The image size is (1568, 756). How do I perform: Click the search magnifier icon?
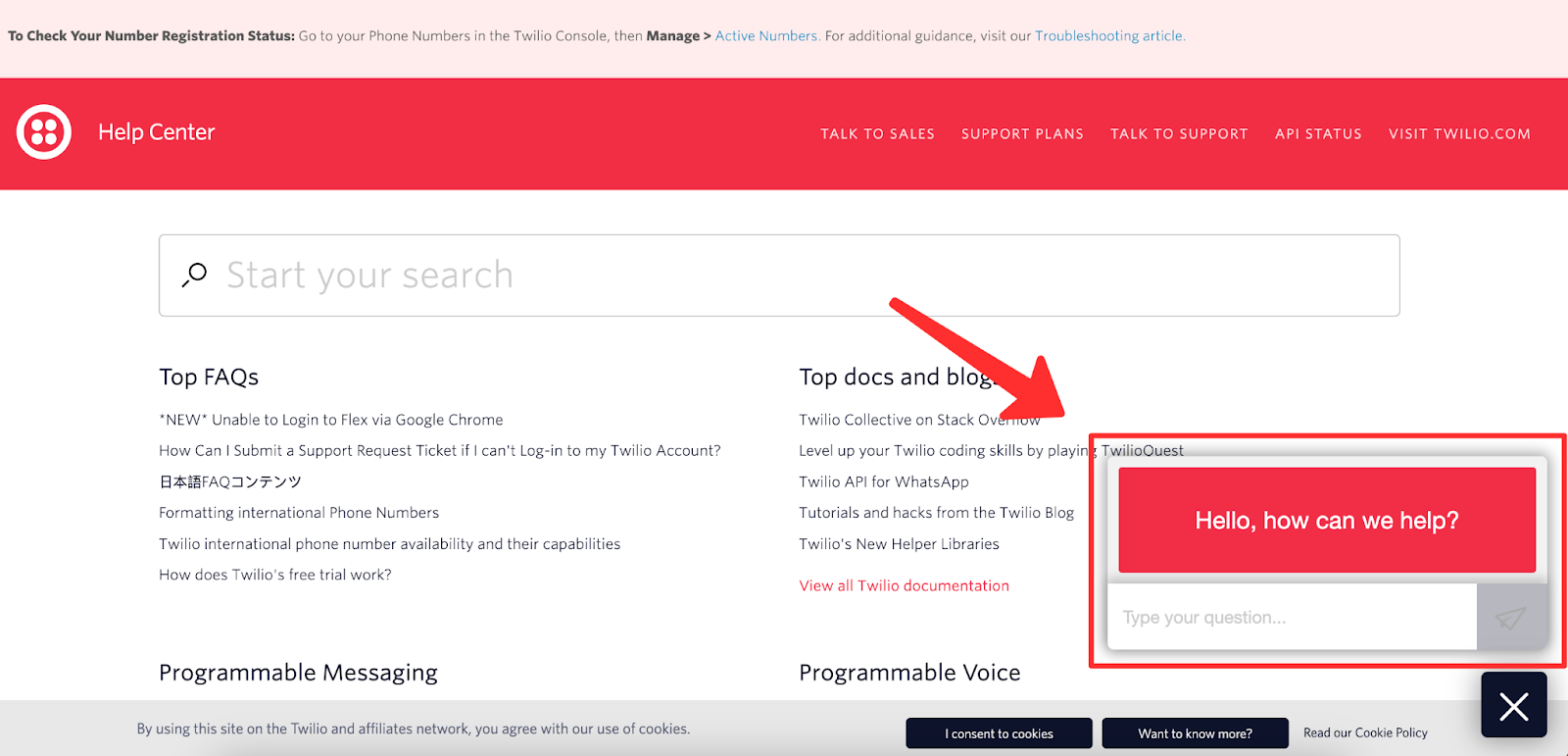point(194,276)
